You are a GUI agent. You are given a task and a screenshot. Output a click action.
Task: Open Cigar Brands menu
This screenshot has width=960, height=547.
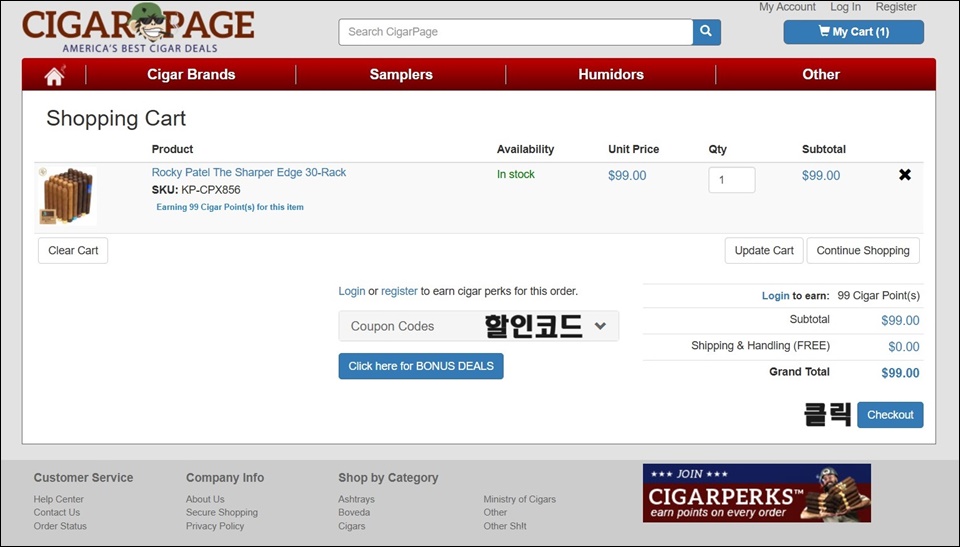coord(191,75)
